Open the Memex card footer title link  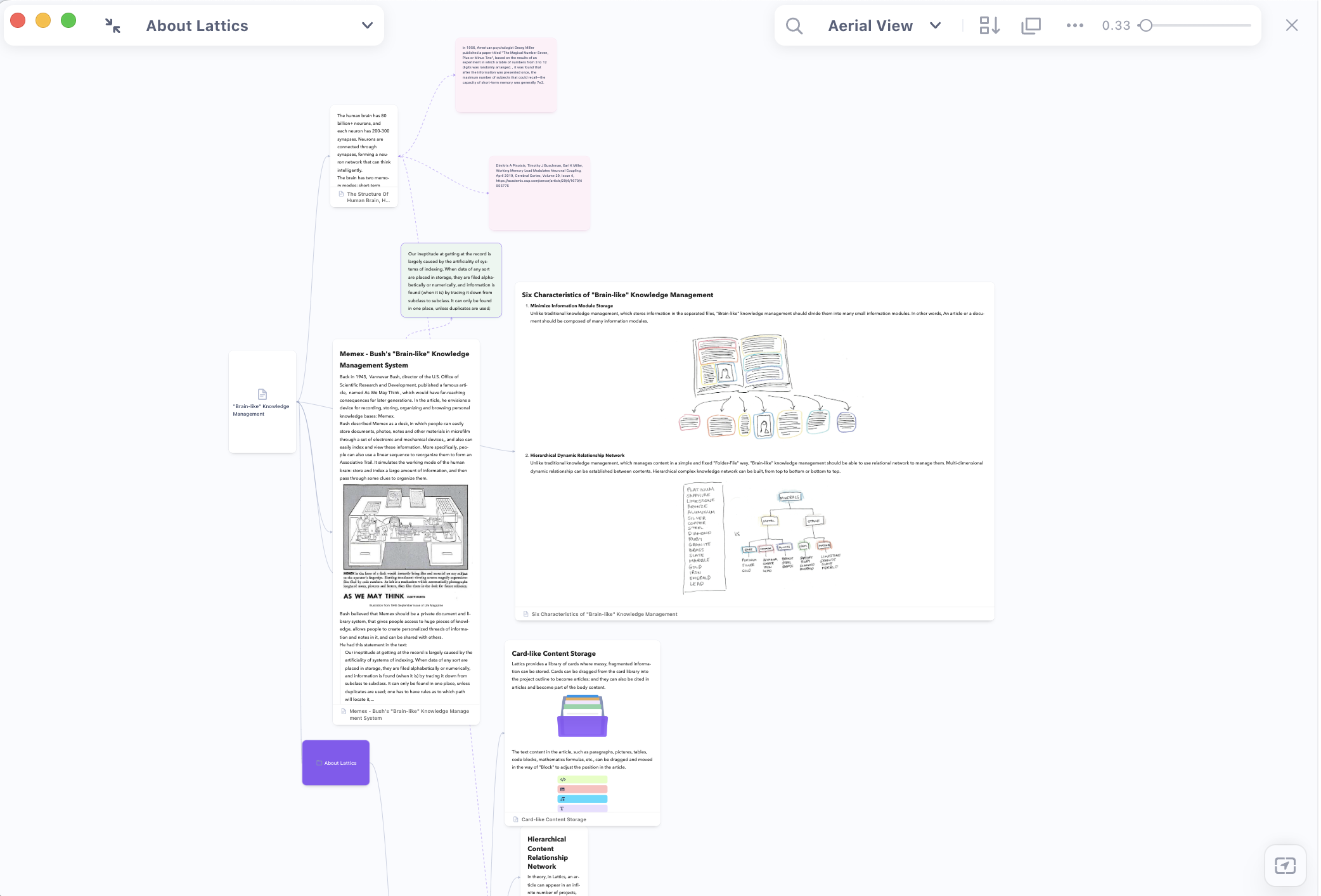(x=409, y=714)
